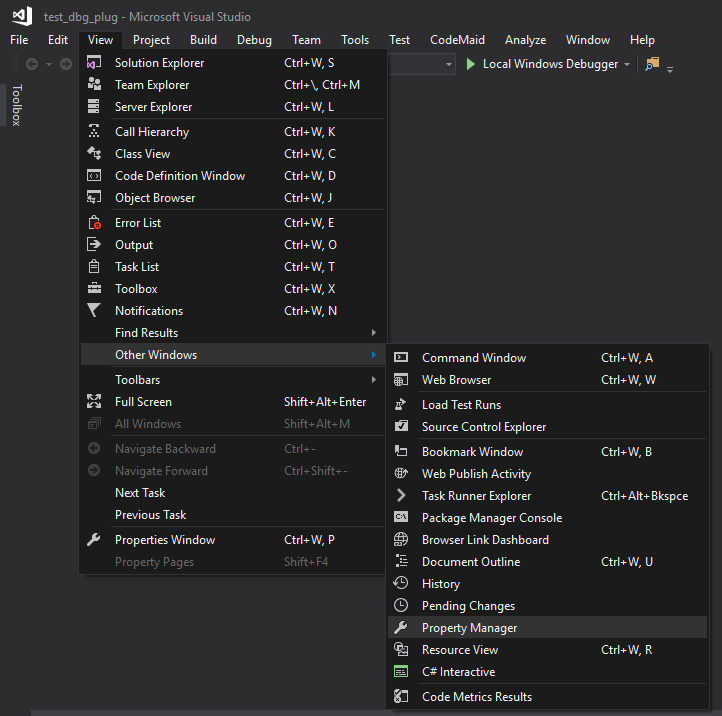This screenshot has height=716, width=722.
Task: Click the Error List icon
Action: coord(94,222)
